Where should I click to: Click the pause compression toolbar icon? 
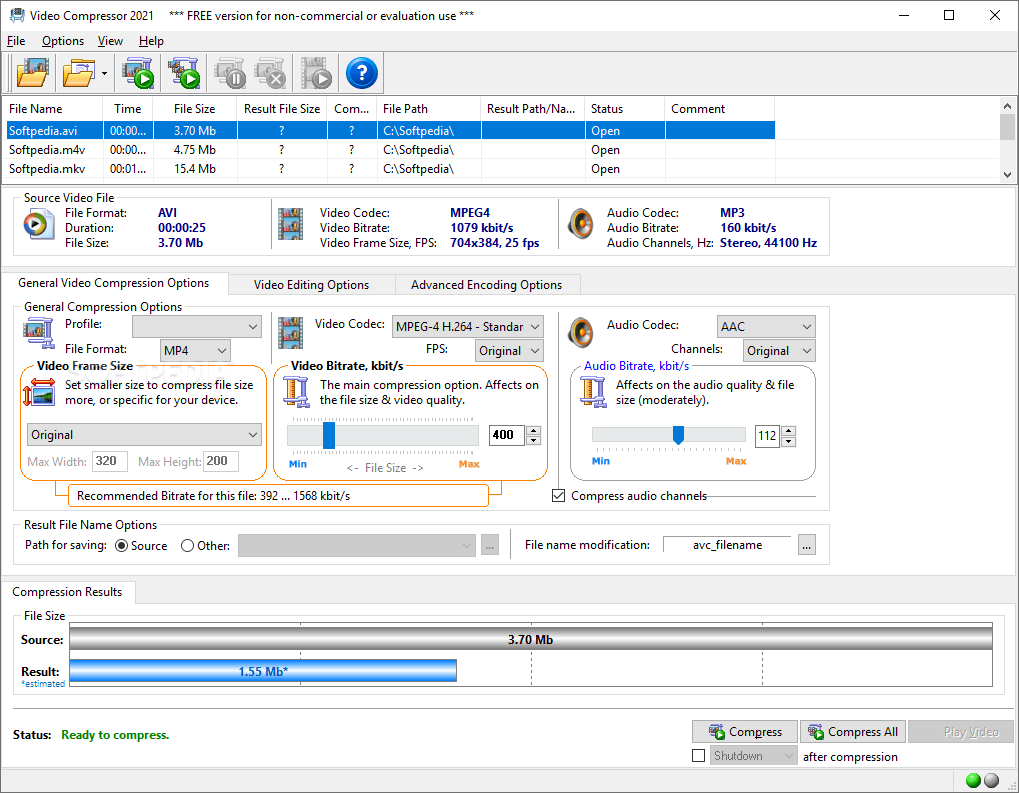(x=229, y=73)
